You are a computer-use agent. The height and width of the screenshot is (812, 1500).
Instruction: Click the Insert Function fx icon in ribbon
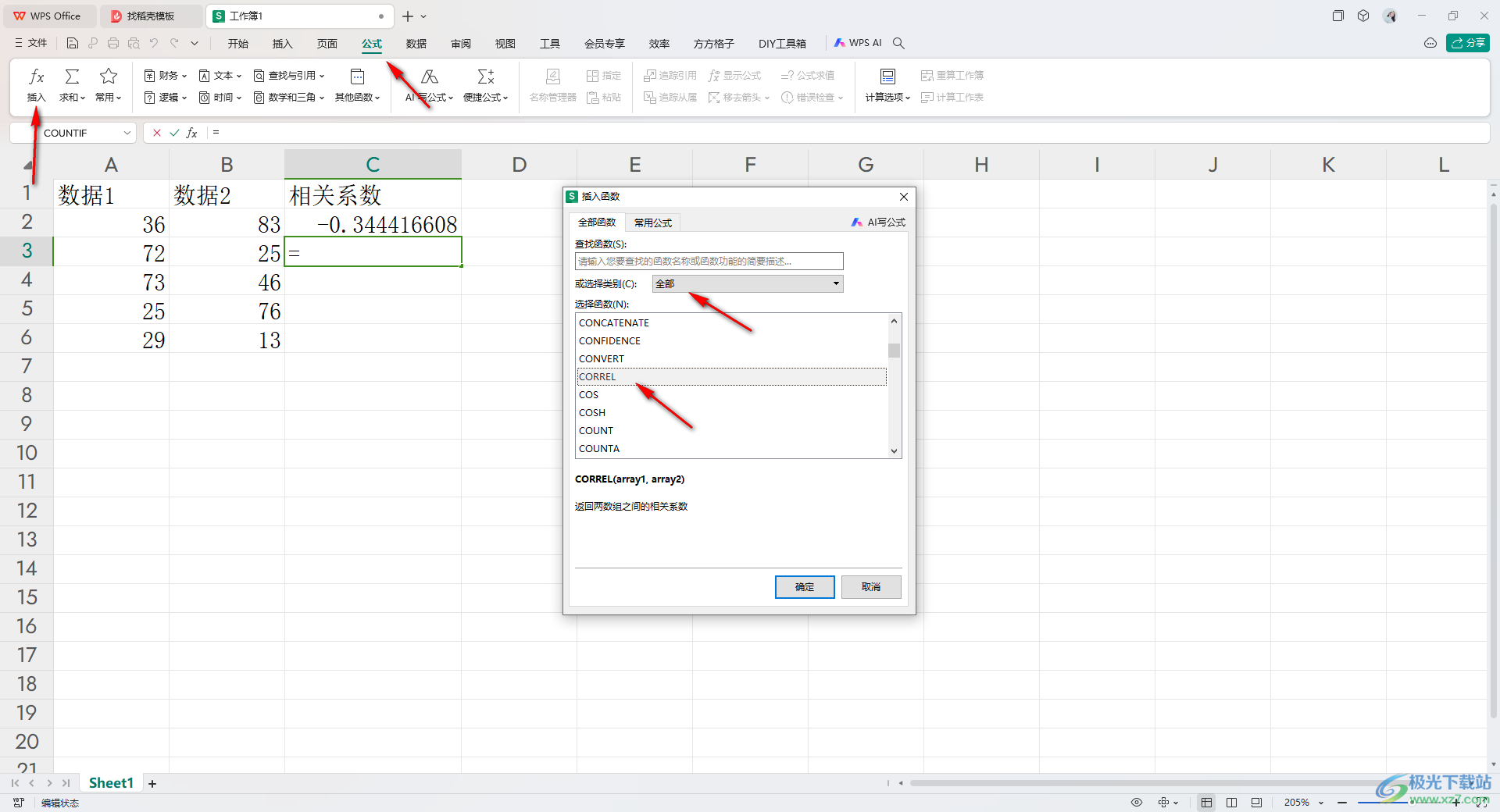coord(36,77)
